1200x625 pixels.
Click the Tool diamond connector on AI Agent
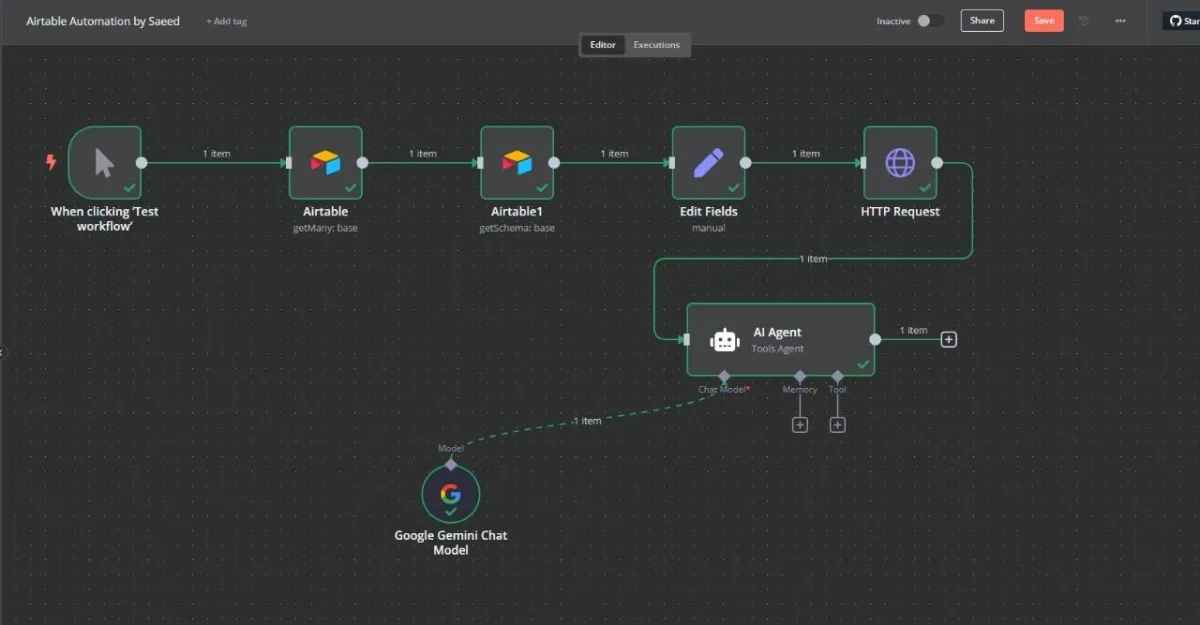(x=838, y=376)
